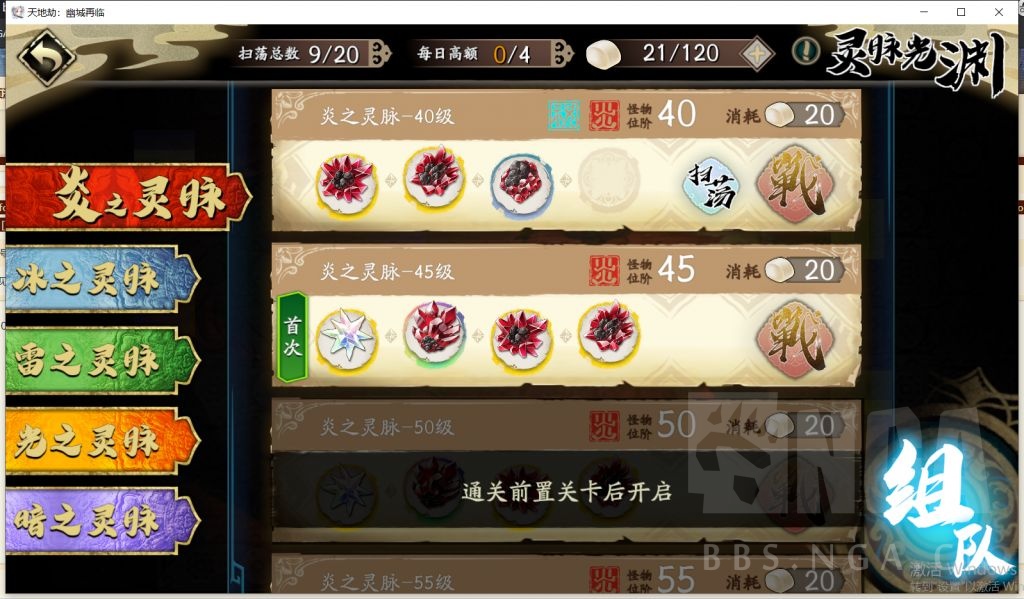Click the stamina 21/120 counter
1024x599 pixels.
pos(679,53)
